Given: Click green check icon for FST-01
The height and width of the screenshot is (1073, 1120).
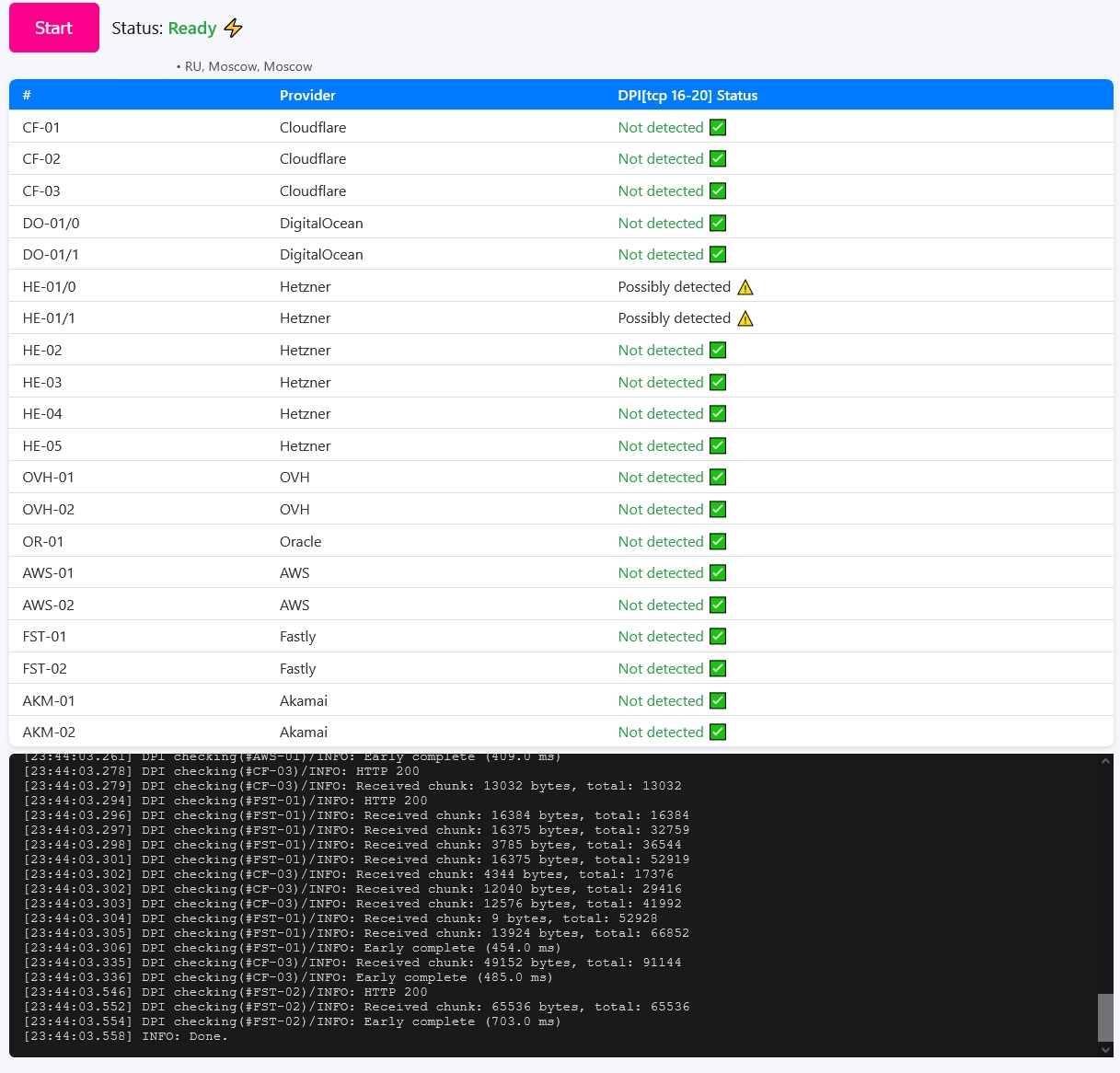Looking at the screenshot, I should pyautogui.click(x=718, y=637).
